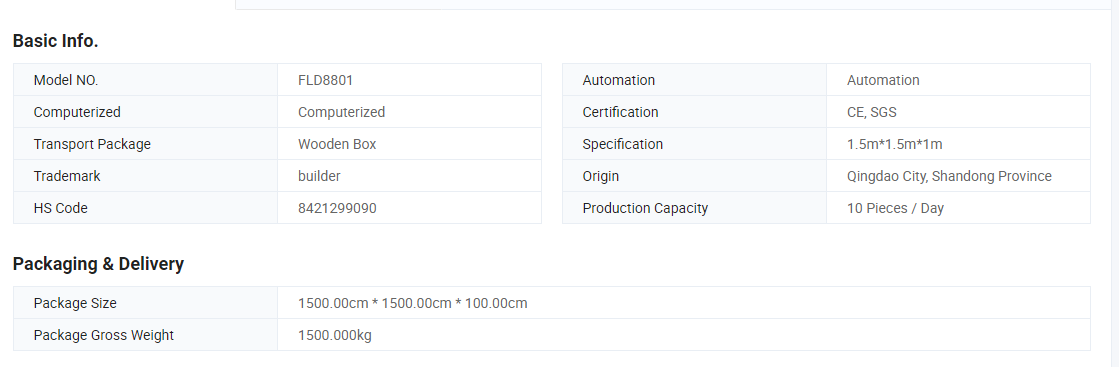Select the Qingdao City, Shandong Province origin
1119x367 pixels.
pyautogui.click(x=949, y=176)
